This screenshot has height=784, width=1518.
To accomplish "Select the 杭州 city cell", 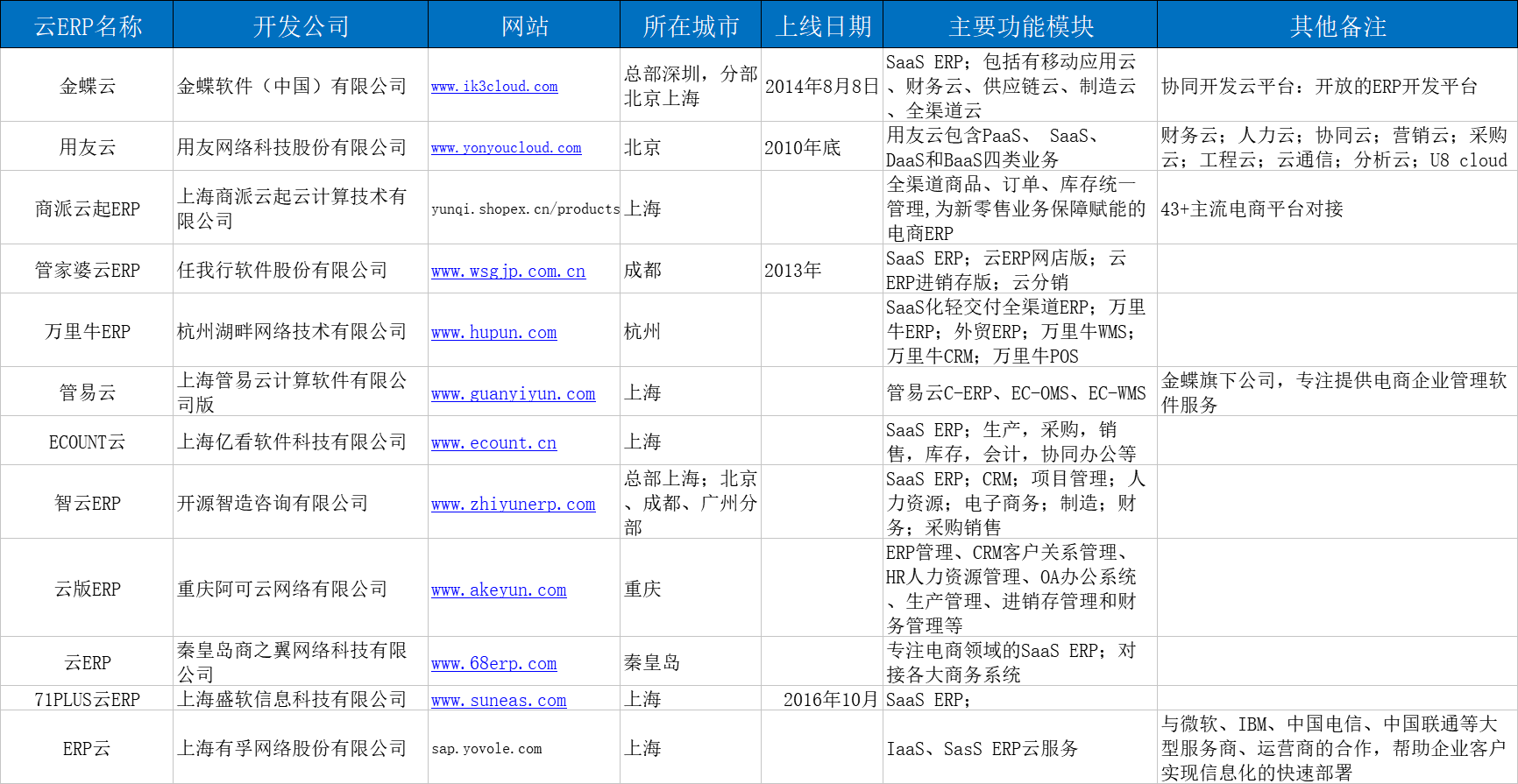I will pos(691,330).
